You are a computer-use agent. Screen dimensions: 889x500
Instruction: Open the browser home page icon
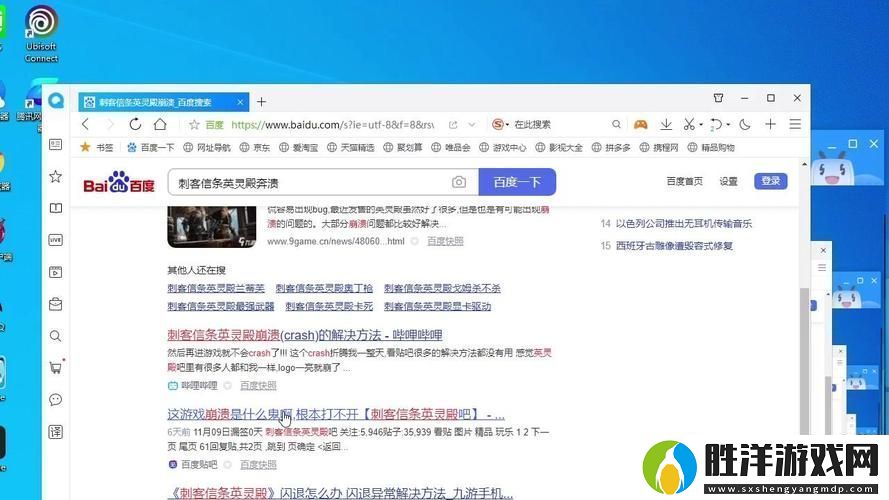(x=160, y=124)
